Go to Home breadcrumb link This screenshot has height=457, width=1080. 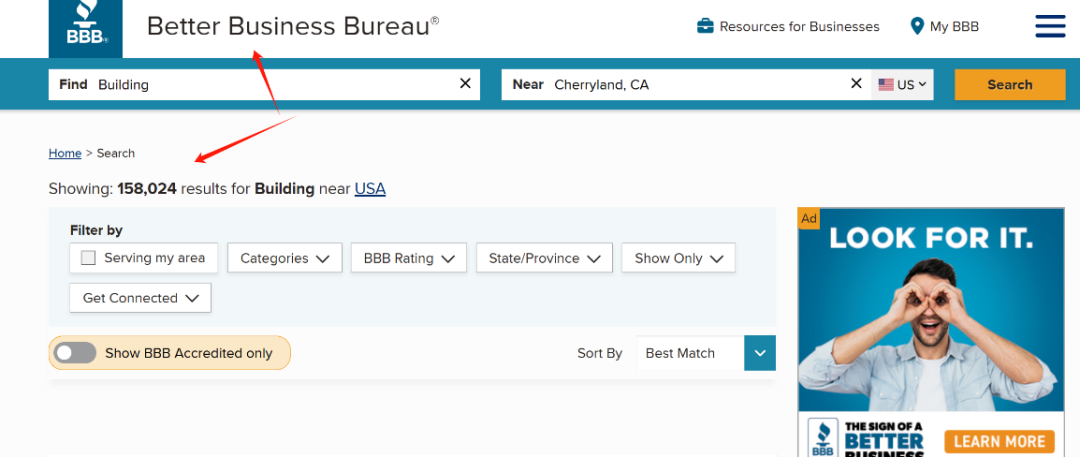click(x=65, y=153)
